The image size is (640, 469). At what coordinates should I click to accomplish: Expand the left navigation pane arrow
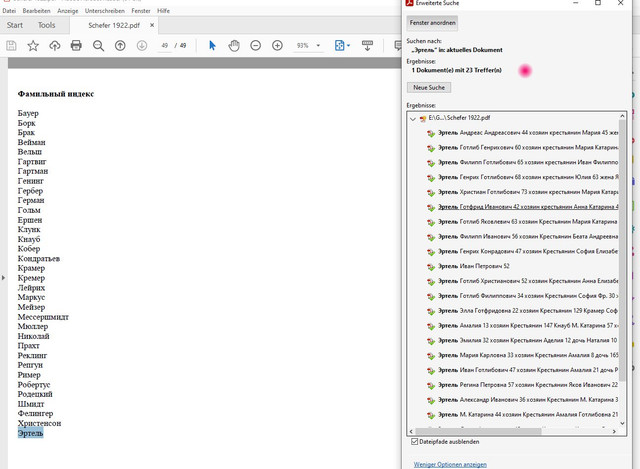3,278
